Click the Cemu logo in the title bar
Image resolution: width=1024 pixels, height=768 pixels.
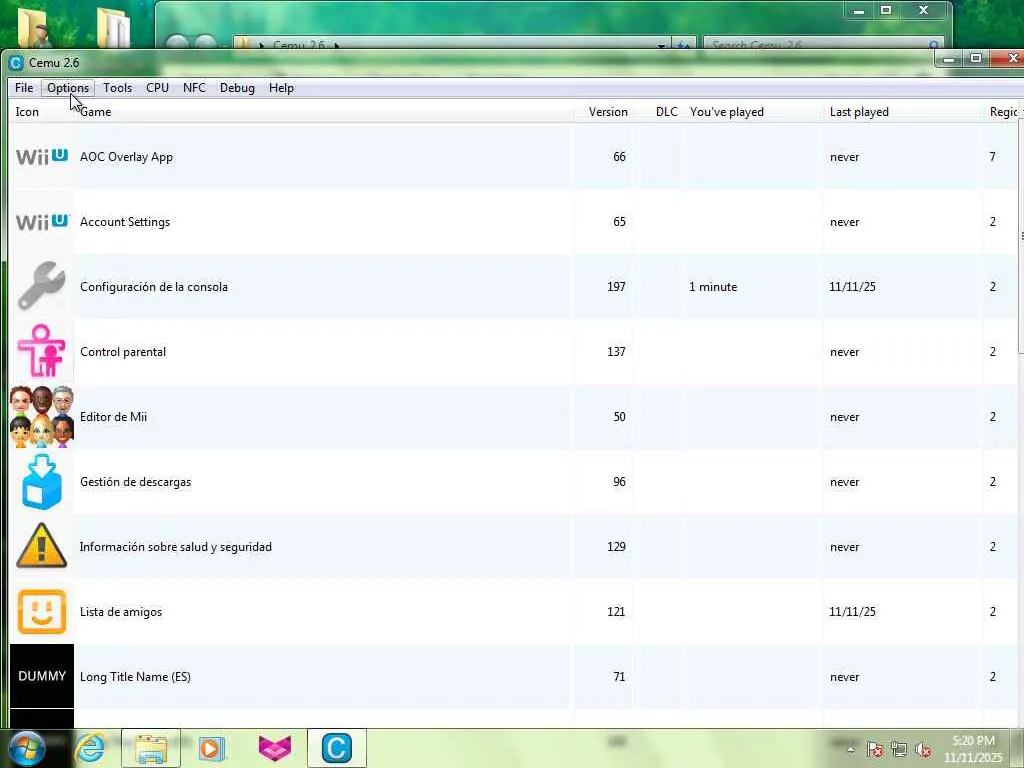point(16,63)
